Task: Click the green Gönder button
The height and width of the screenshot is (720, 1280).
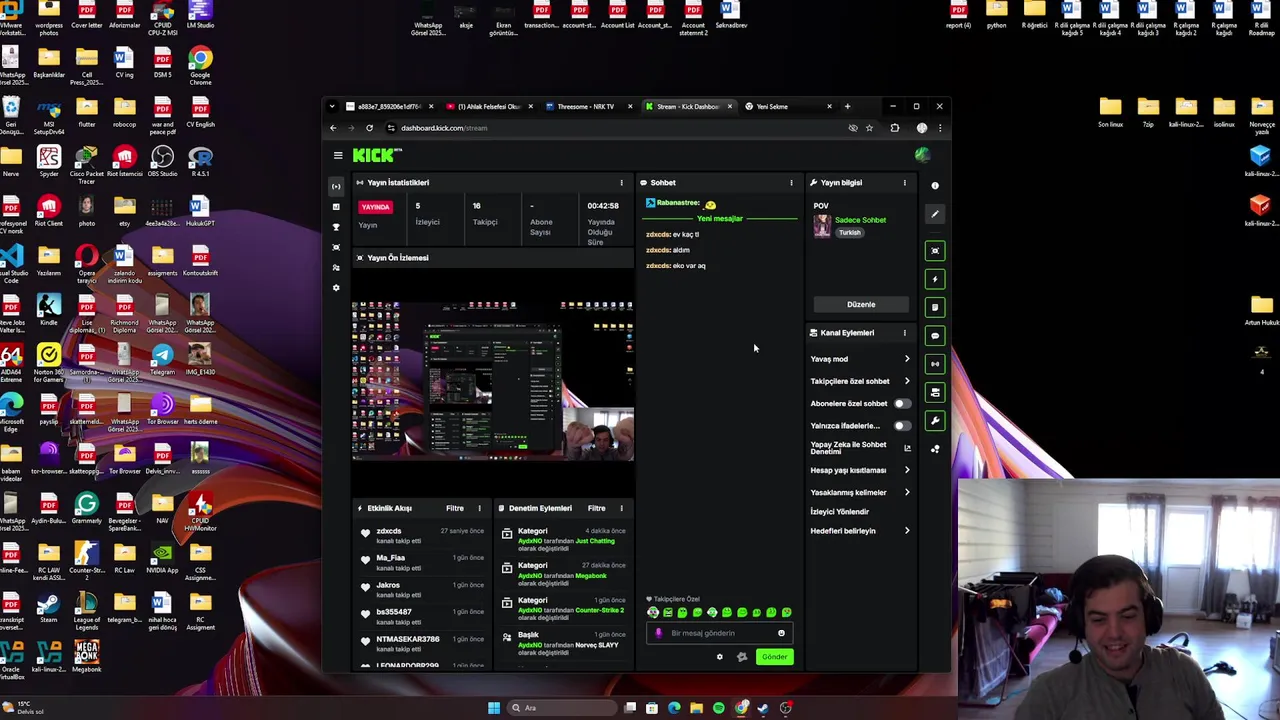Action: click(x=774, y=657)
